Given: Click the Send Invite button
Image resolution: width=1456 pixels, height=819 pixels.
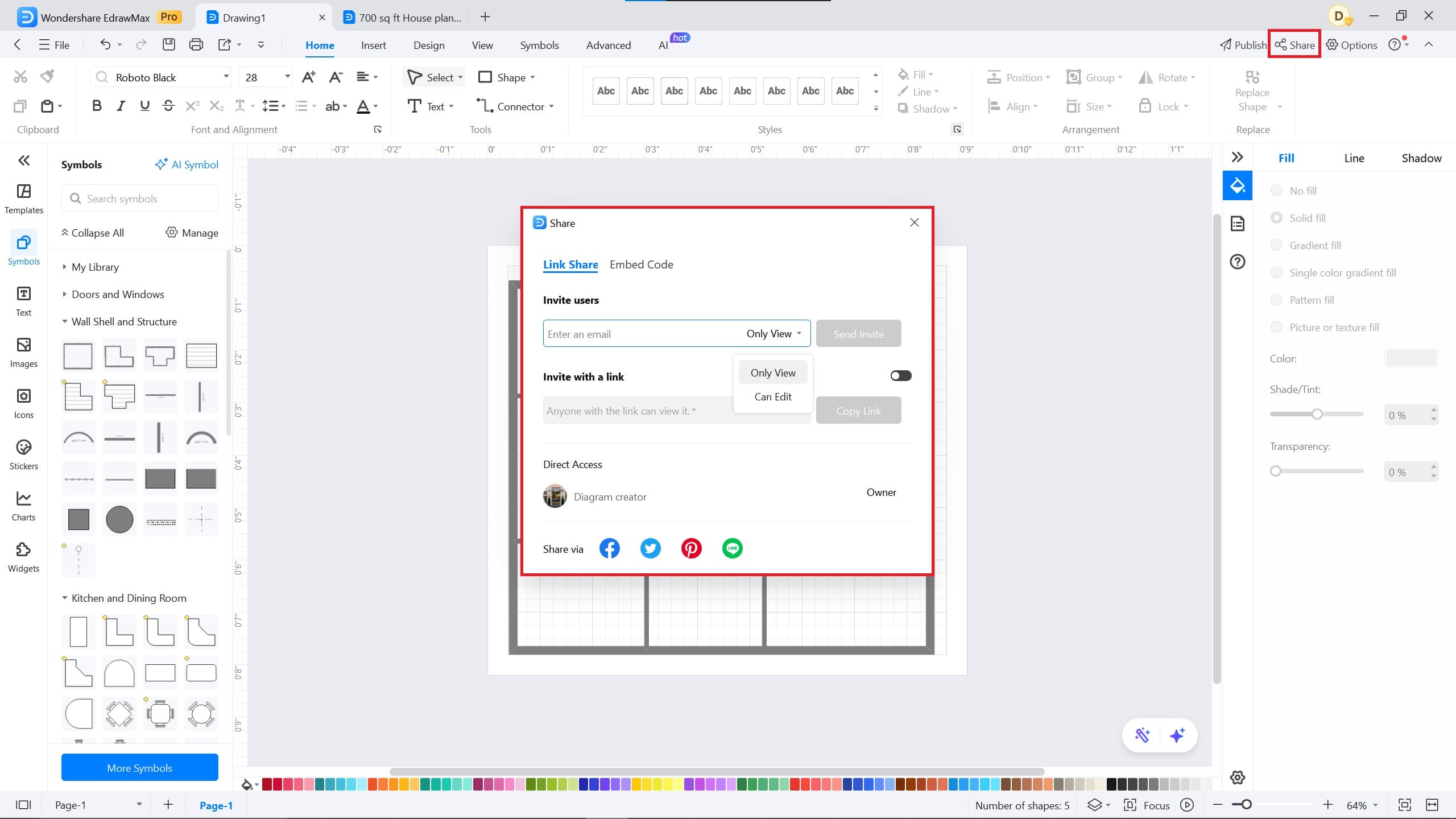Looking at the screenshot, I should (x=858, y=334).
